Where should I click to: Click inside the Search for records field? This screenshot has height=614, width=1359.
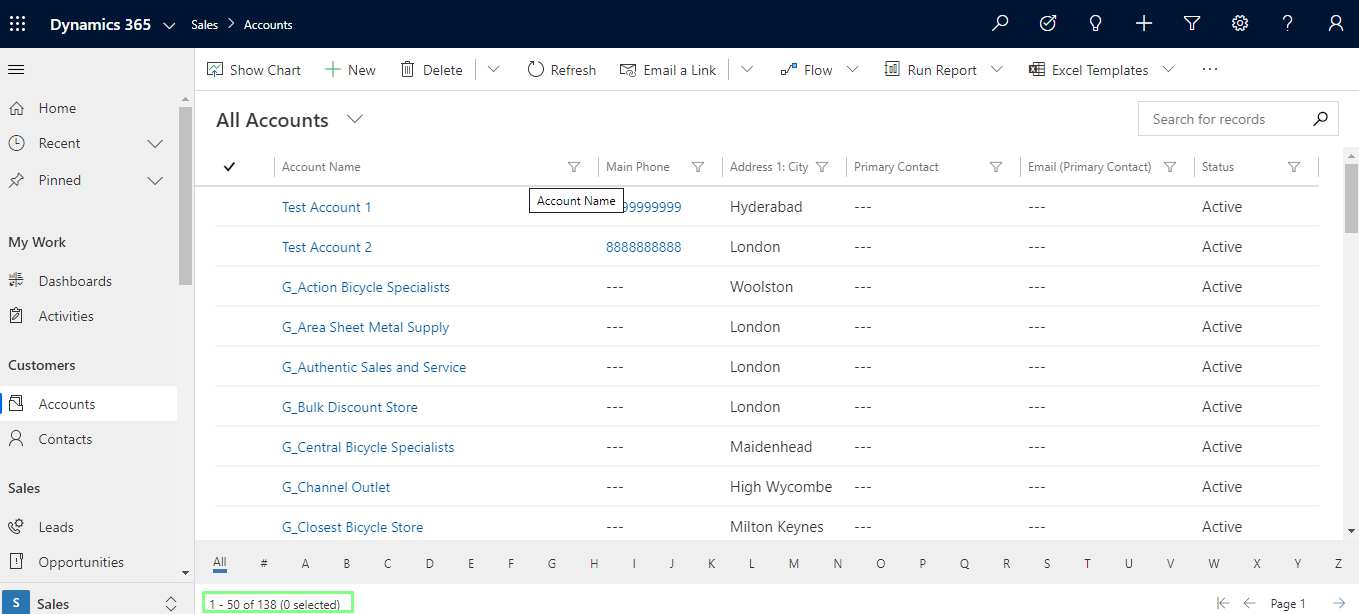1220,118
